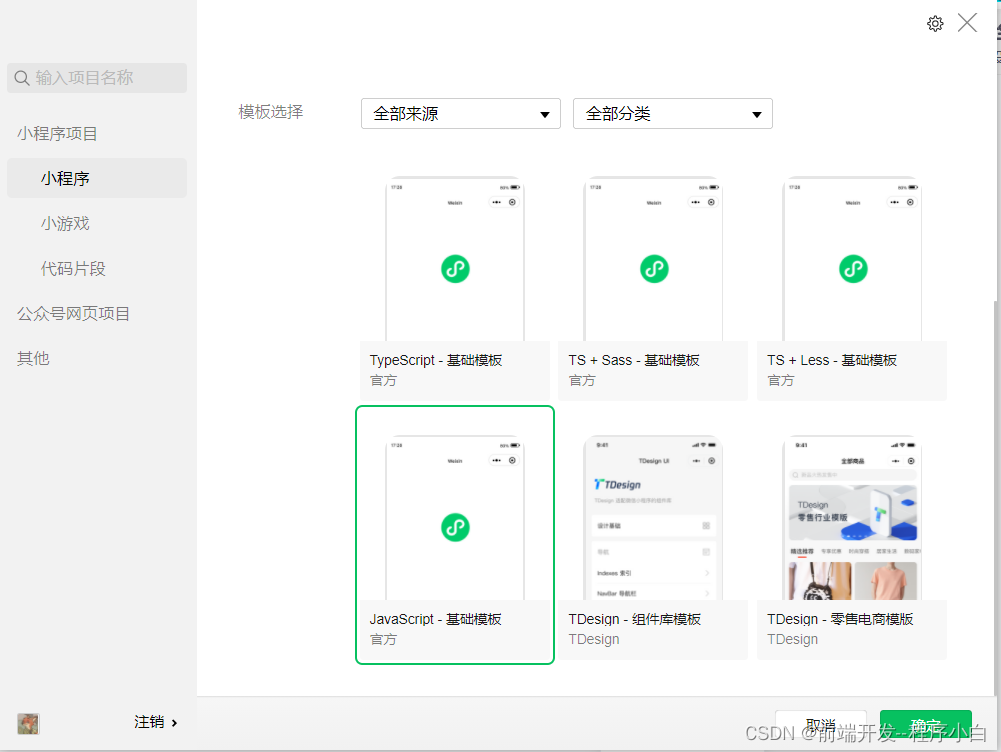Open the 全部来源 source dropdown
This screenshot has height=752, width=1001.
pyautogui.click(x=461, y=114)
